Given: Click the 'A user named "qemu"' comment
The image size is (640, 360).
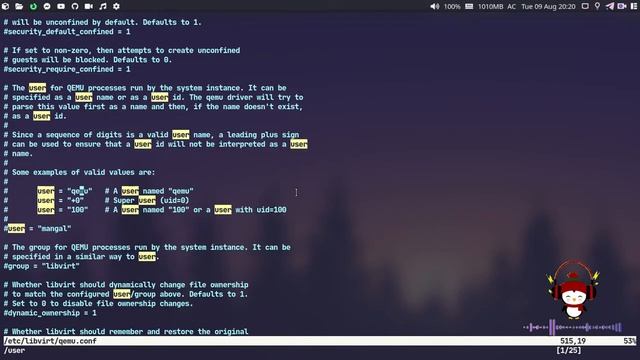Looking at the screenshot, I should (149, 191).
